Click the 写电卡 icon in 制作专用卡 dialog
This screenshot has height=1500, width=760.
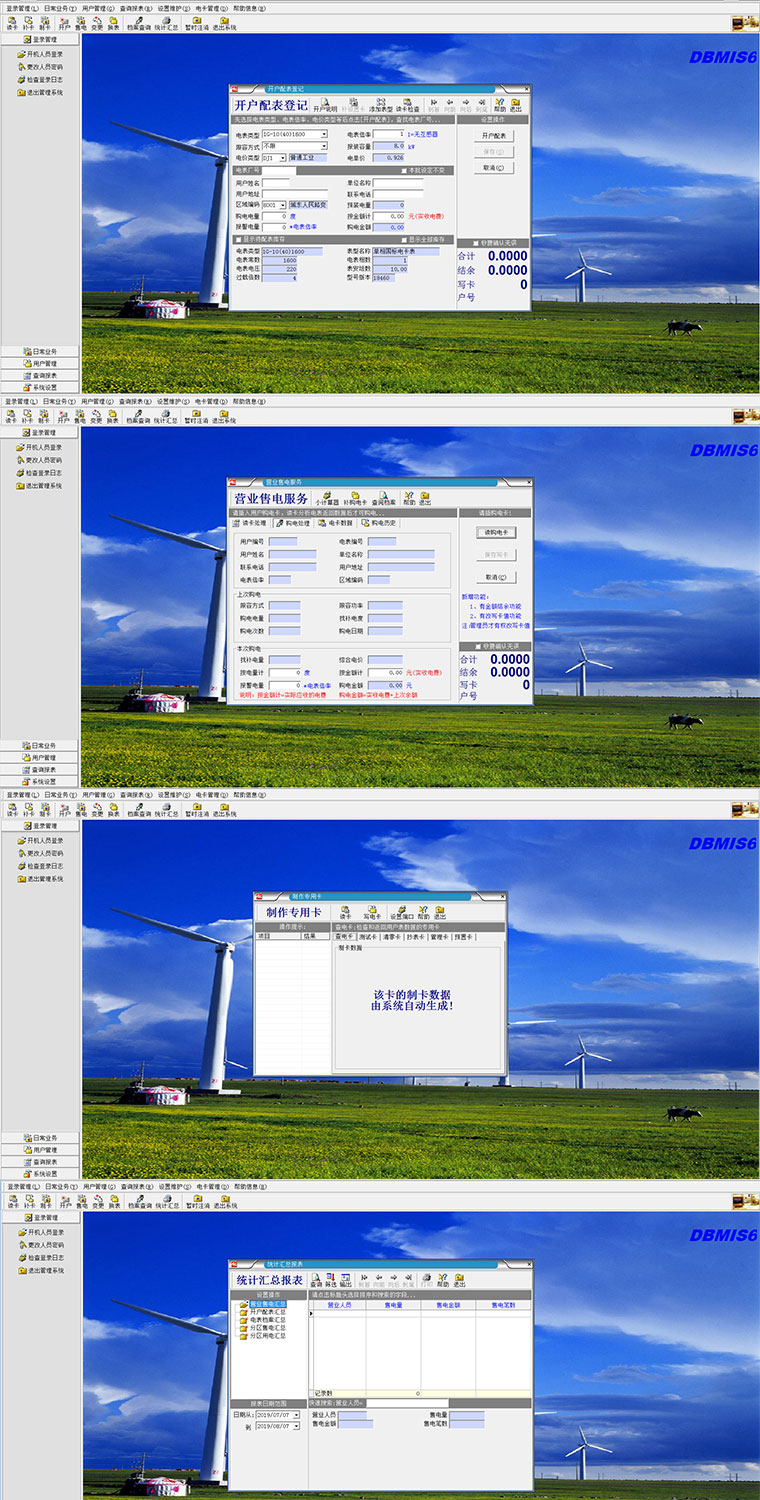372,911
